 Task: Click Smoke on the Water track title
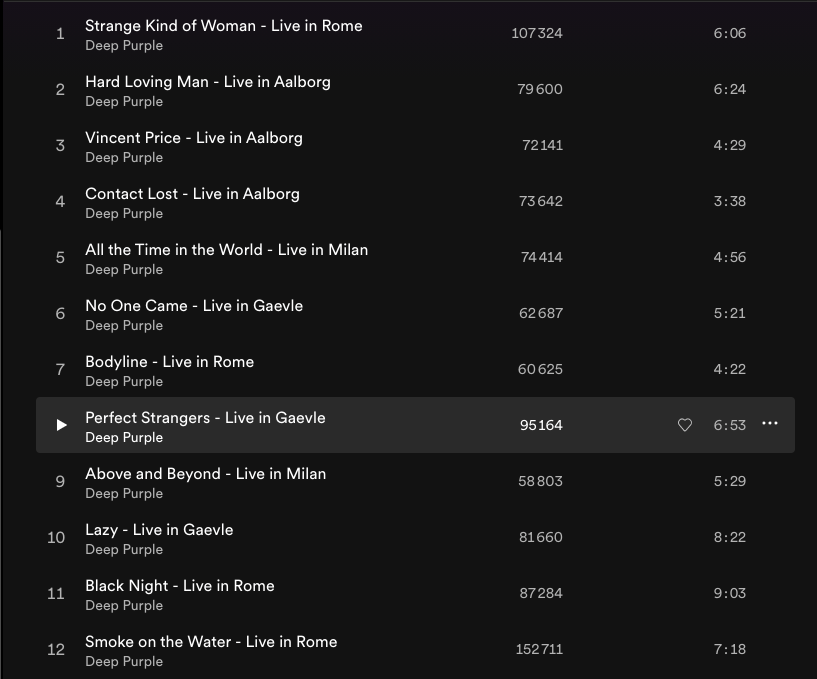click(211, 641)
